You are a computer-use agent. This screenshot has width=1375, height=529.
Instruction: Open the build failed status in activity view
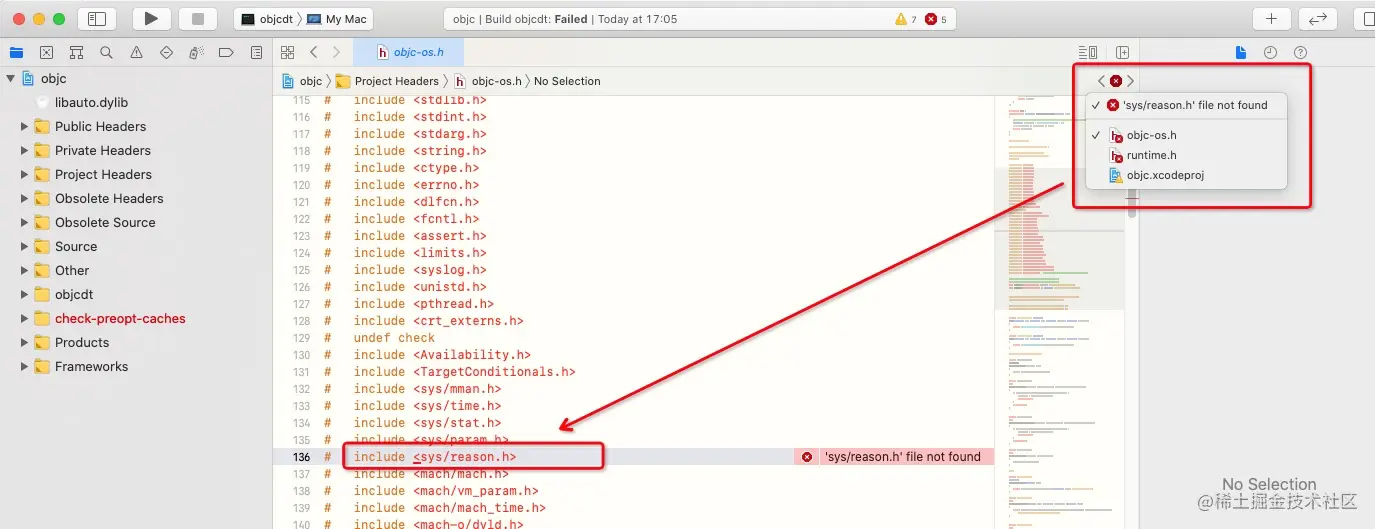(x=564, y=19)
